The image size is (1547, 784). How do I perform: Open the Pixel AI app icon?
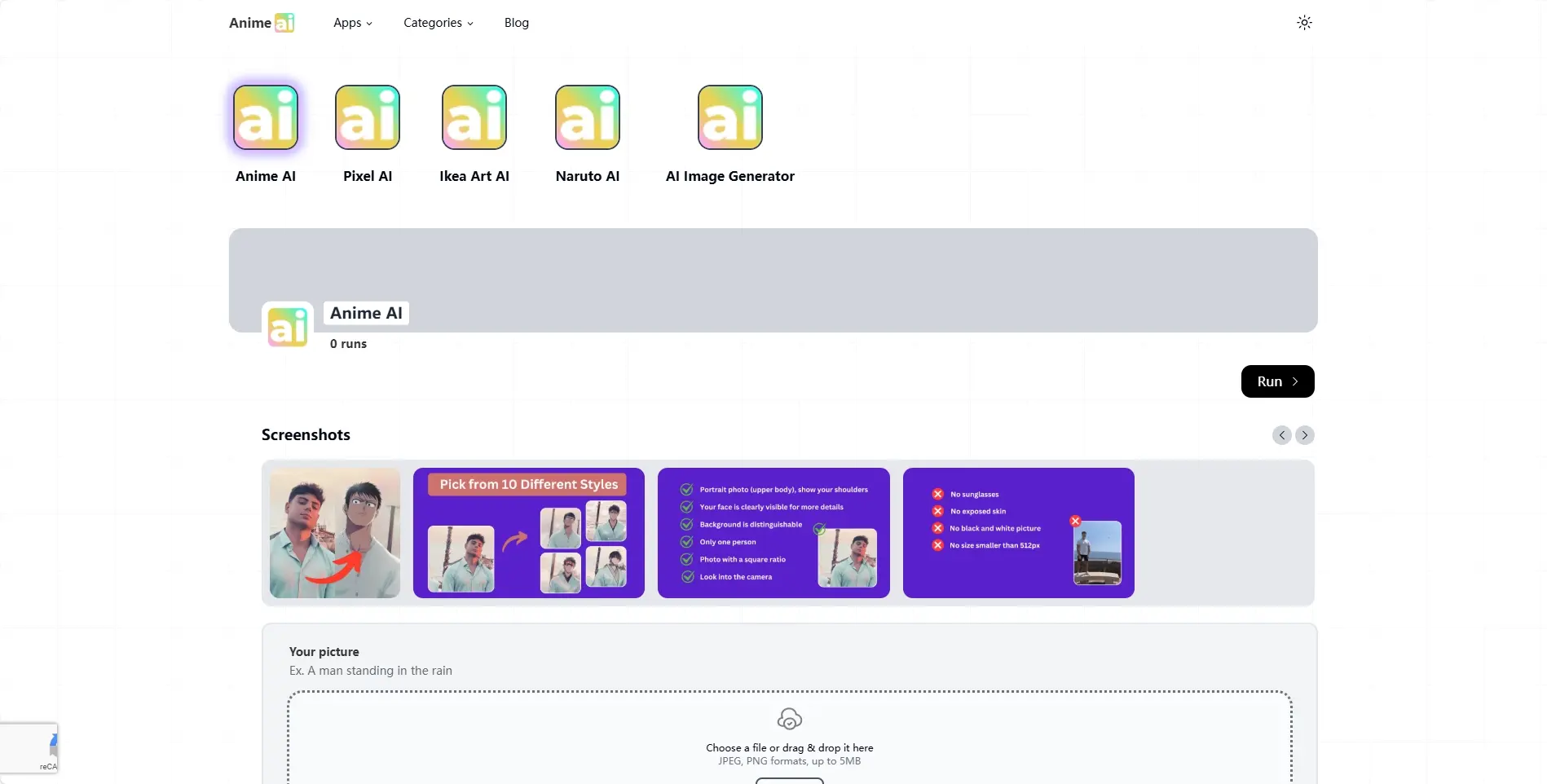coord(368,118)
